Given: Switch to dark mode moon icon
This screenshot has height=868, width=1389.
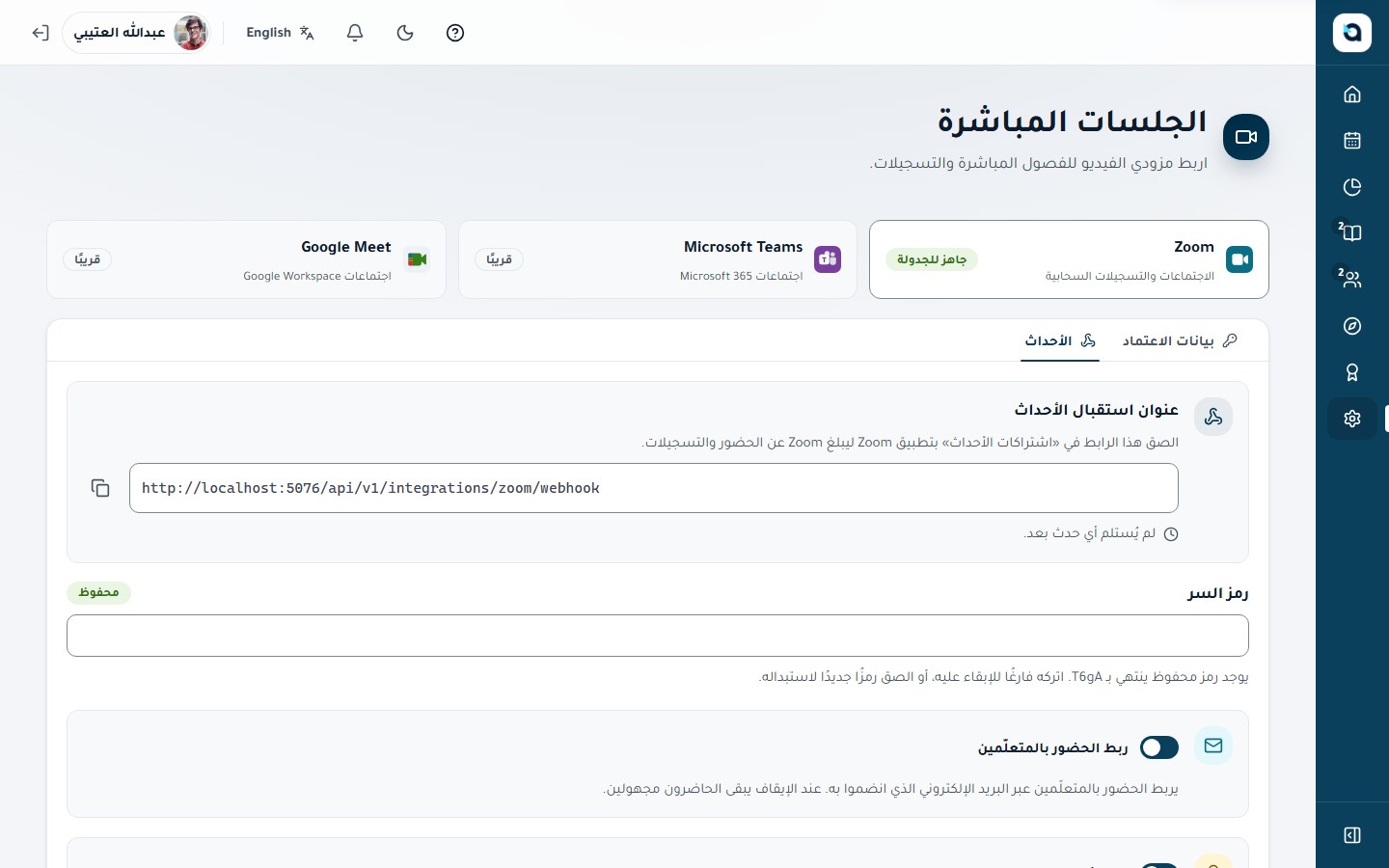Looking at the screenshot, I should pyautogui.click(x=405, y=33).
